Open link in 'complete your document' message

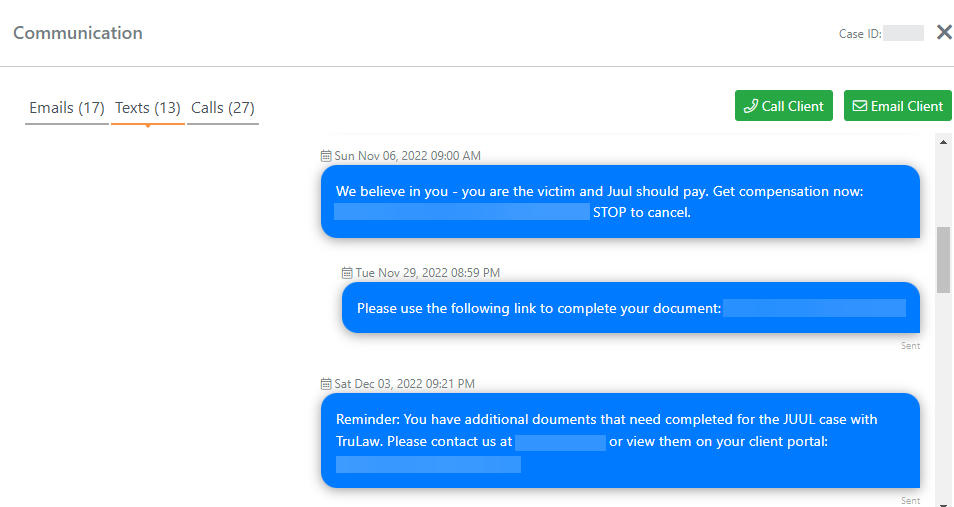tap(814, 308)
